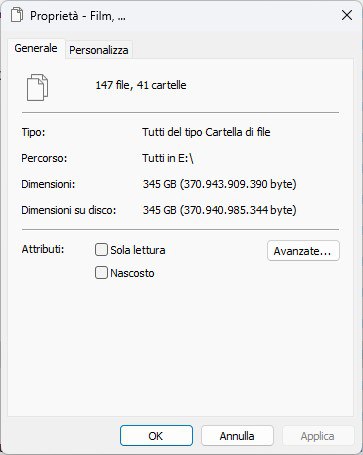Screen dimensions: 363x455
Task: Click the multiple-files icon beside the file count
Action: pyautogui.click(x=37, y=87)
